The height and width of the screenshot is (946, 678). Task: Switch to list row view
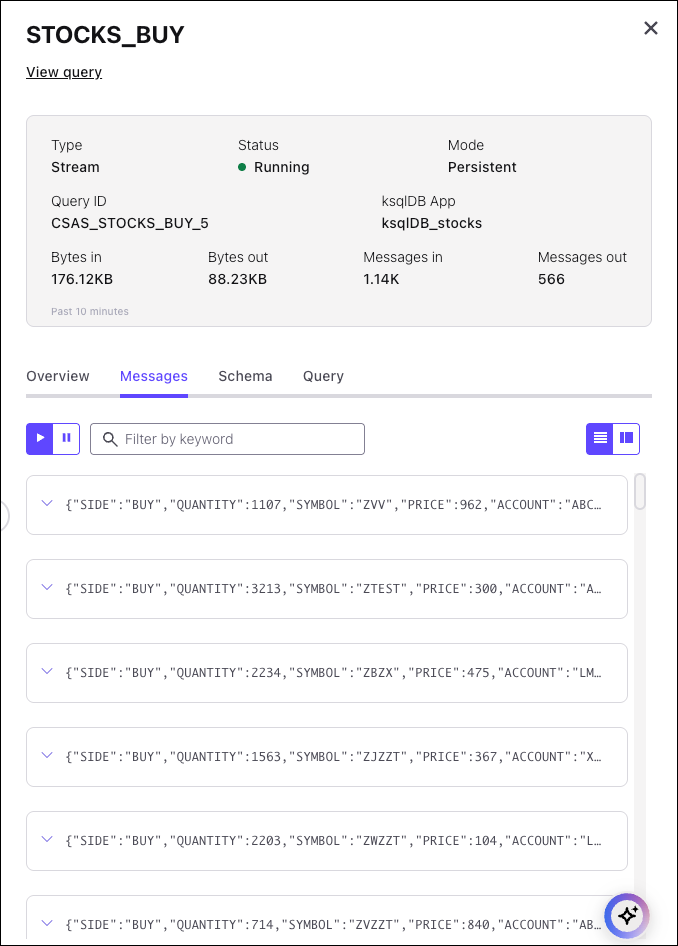pos(600,438)
